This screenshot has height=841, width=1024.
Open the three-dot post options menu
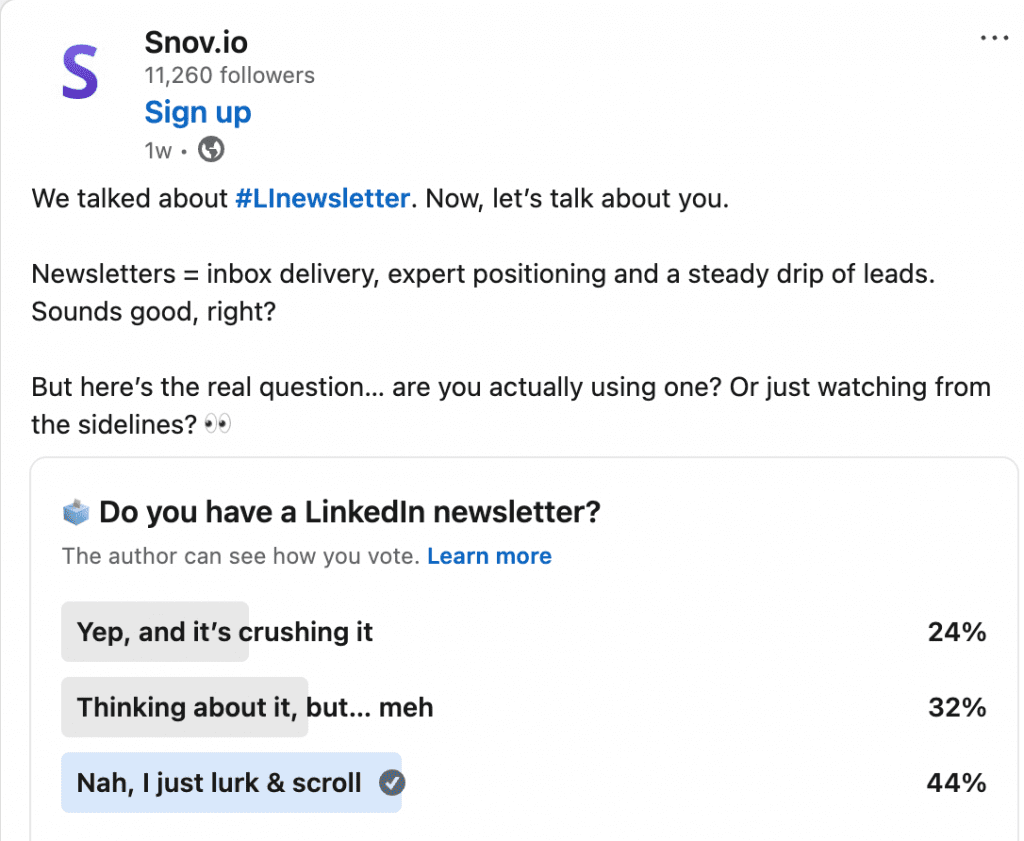[x=994, y=38]
